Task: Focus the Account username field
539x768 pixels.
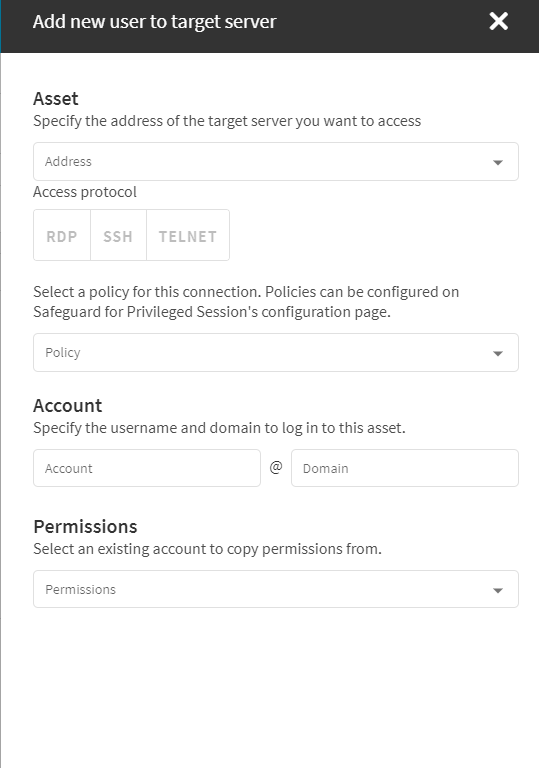Action: pos(147,468)
